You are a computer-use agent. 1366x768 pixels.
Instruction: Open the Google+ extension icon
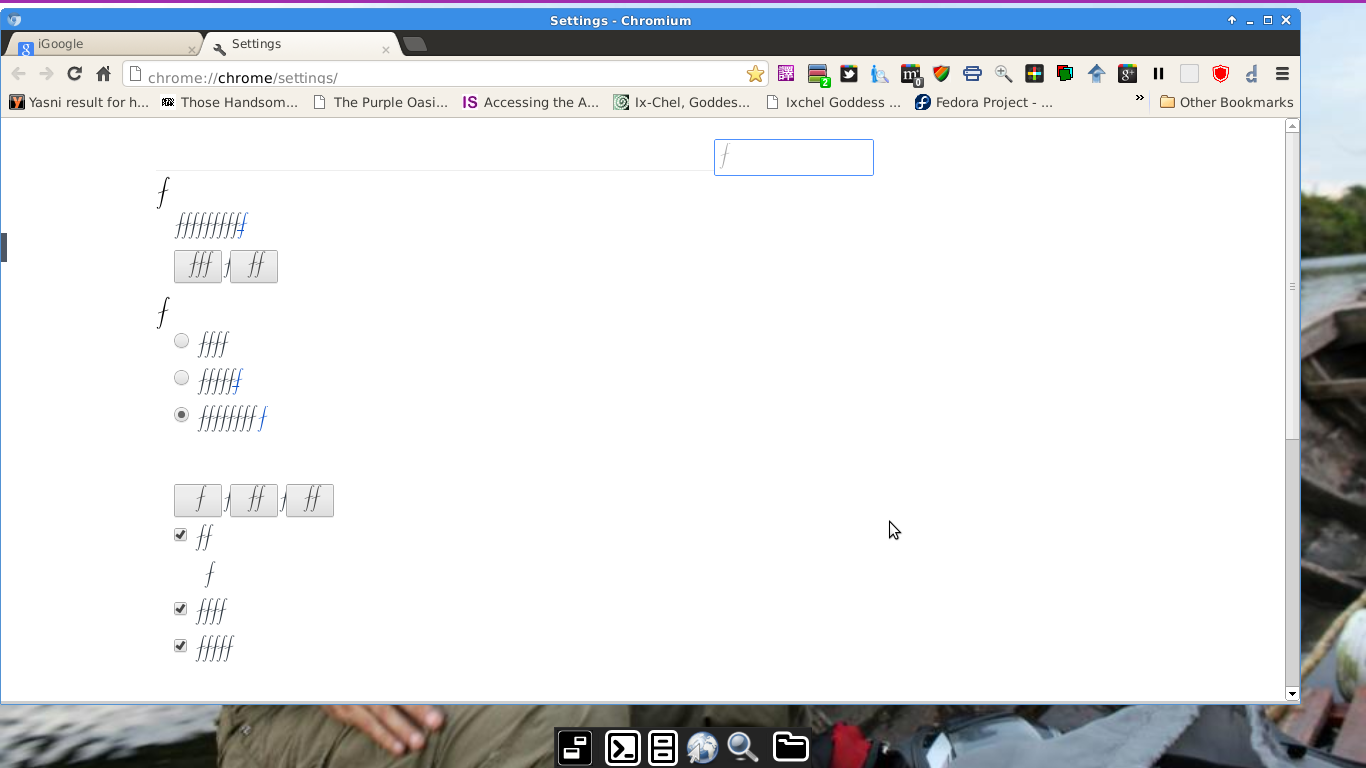[x=1127, y=74]
